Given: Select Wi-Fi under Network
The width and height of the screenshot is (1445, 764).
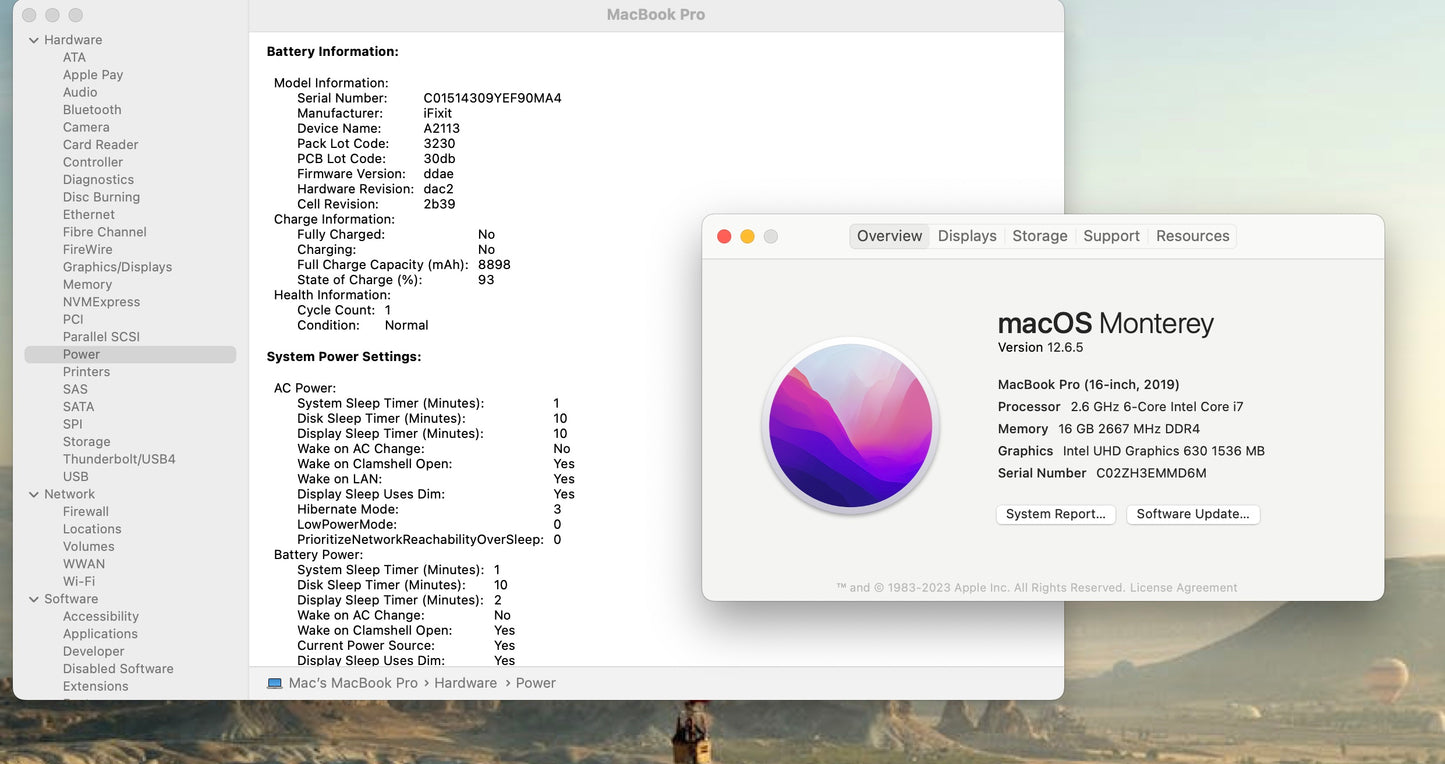Looking at the screenshot, I should pos(79,581).
